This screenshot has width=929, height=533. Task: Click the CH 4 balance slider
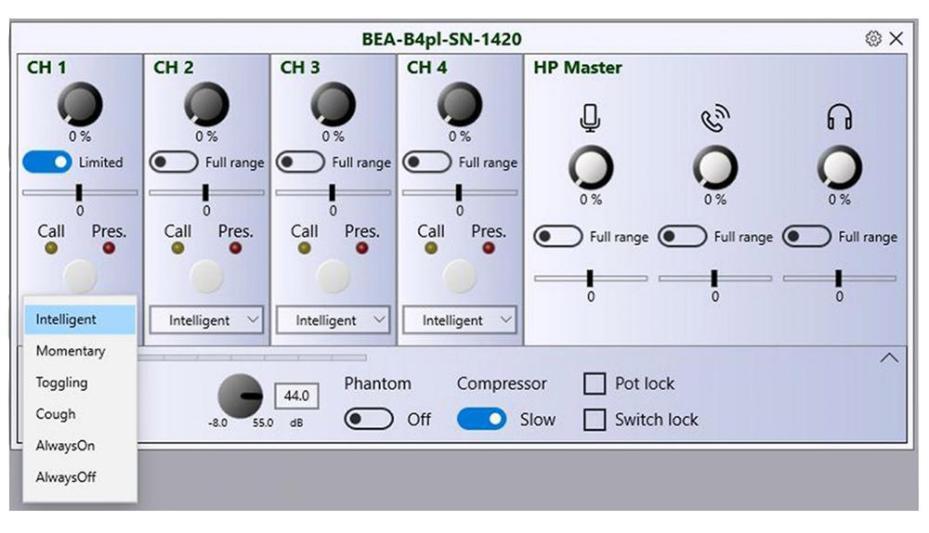tap(459, 192)
